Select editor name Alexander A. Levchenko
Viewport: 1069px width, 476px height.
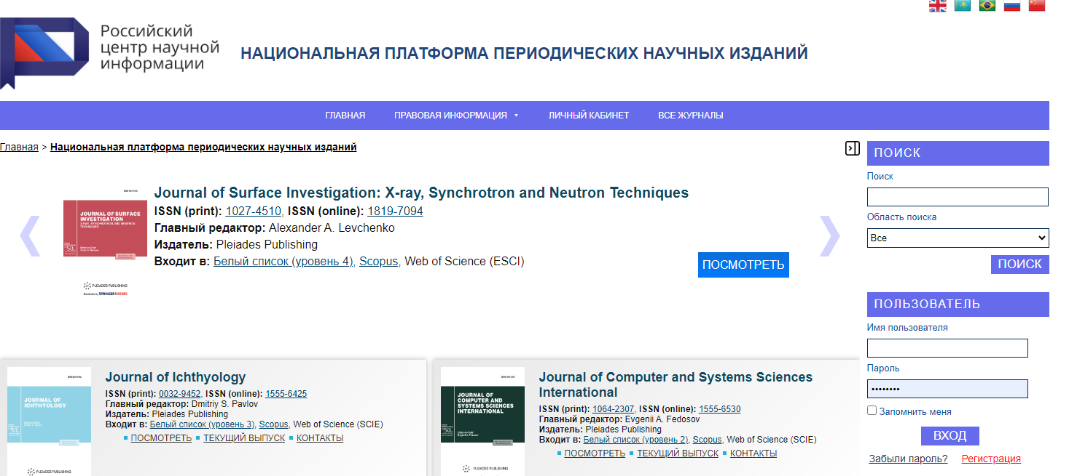click(x=332, y=228)
